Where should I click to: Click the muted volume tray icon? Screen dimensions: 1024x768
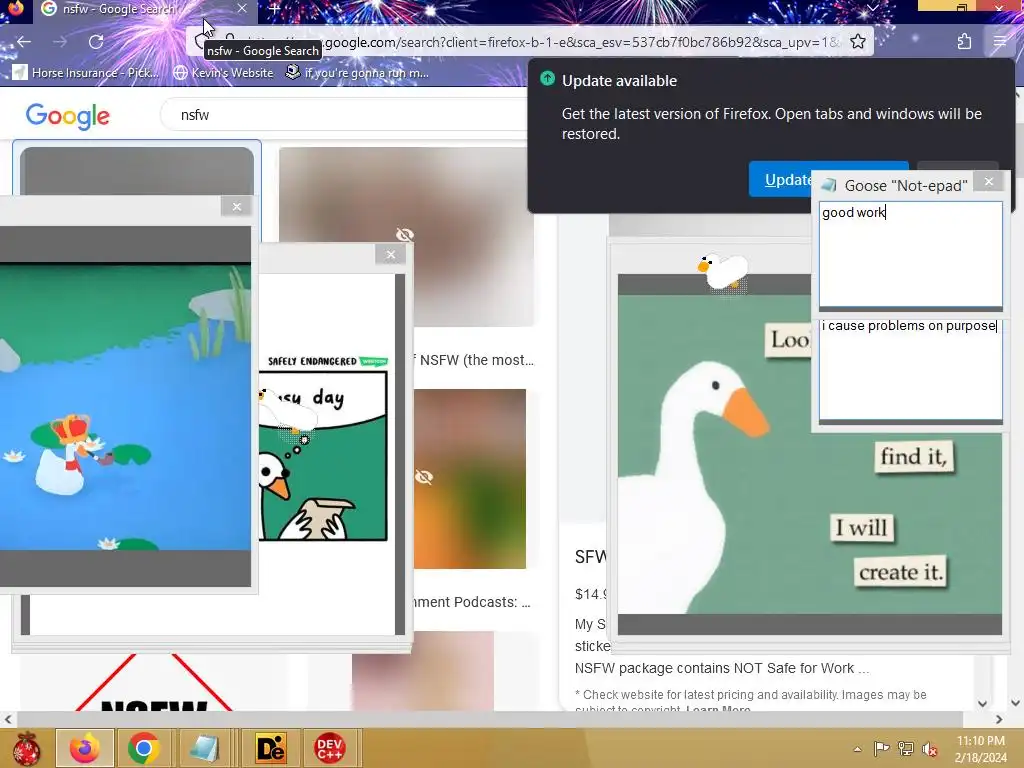tap(930, 748)
